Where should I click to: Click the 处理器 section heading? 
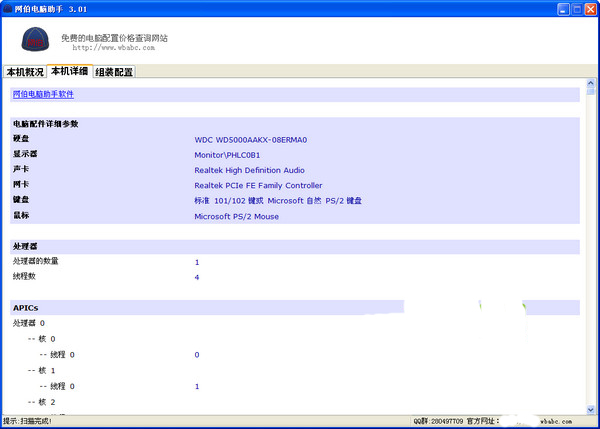tap(25, 246)
